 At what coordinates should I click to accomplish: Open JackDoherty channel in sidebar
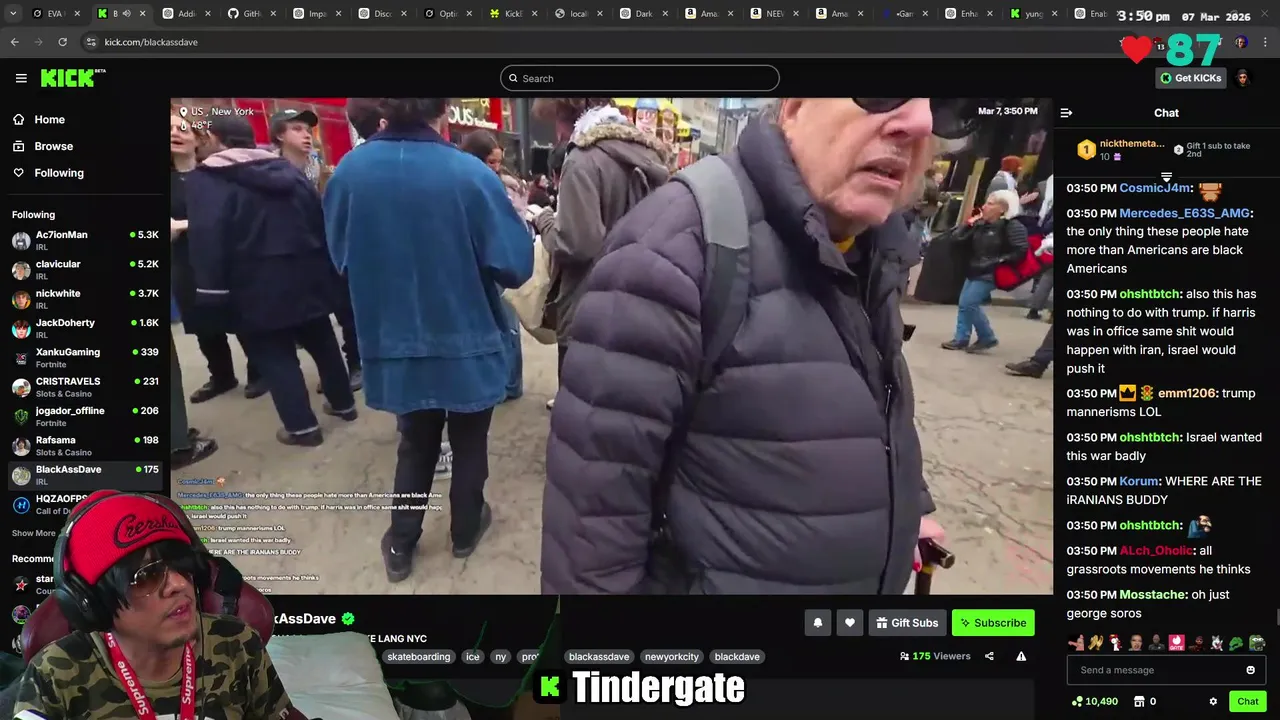click(x=85, y=328)
